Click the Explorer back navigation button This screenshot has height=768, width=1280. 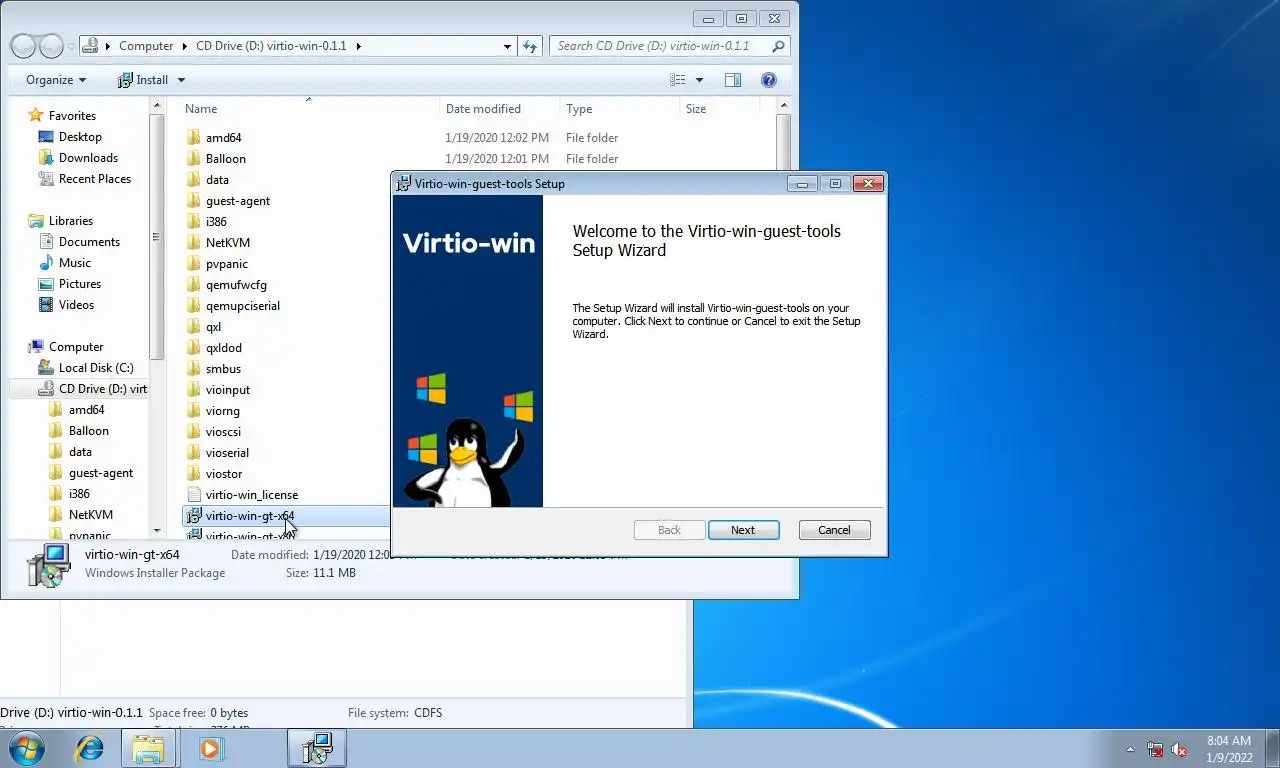point(23,46)
